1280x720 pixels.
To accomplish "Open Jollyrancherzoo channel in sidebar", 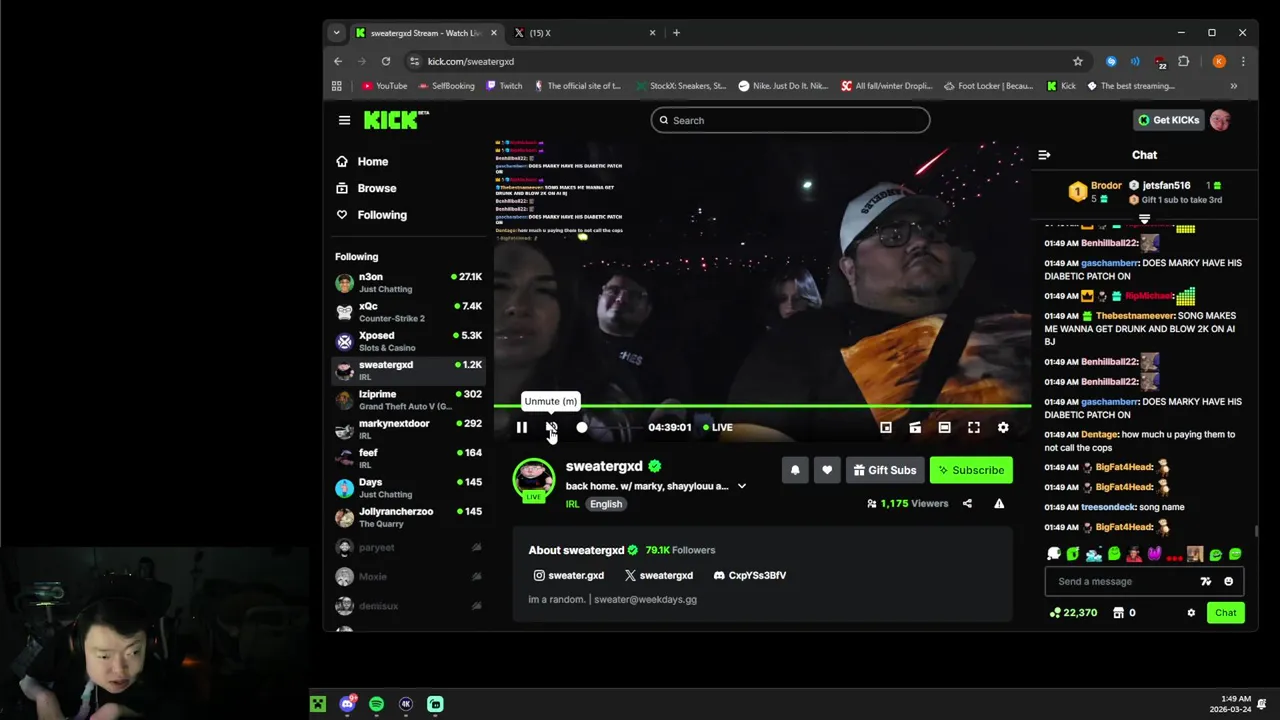I will [x=409, y=517].
